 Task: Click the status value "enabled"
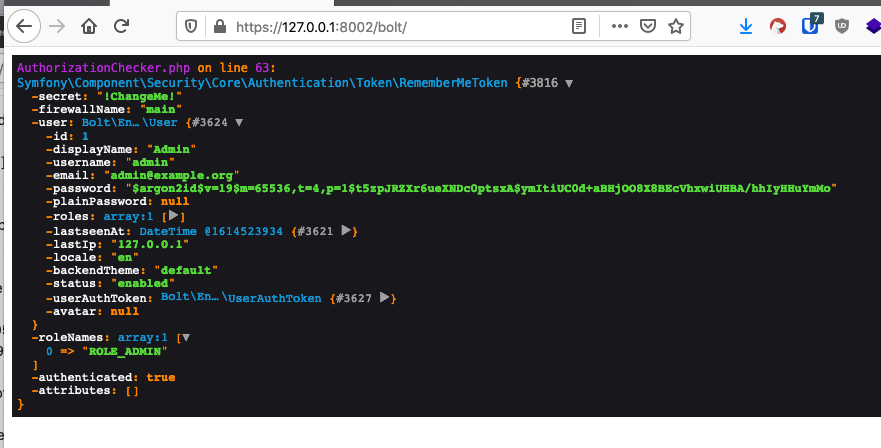pyautogui.click(x=143, y=283)
